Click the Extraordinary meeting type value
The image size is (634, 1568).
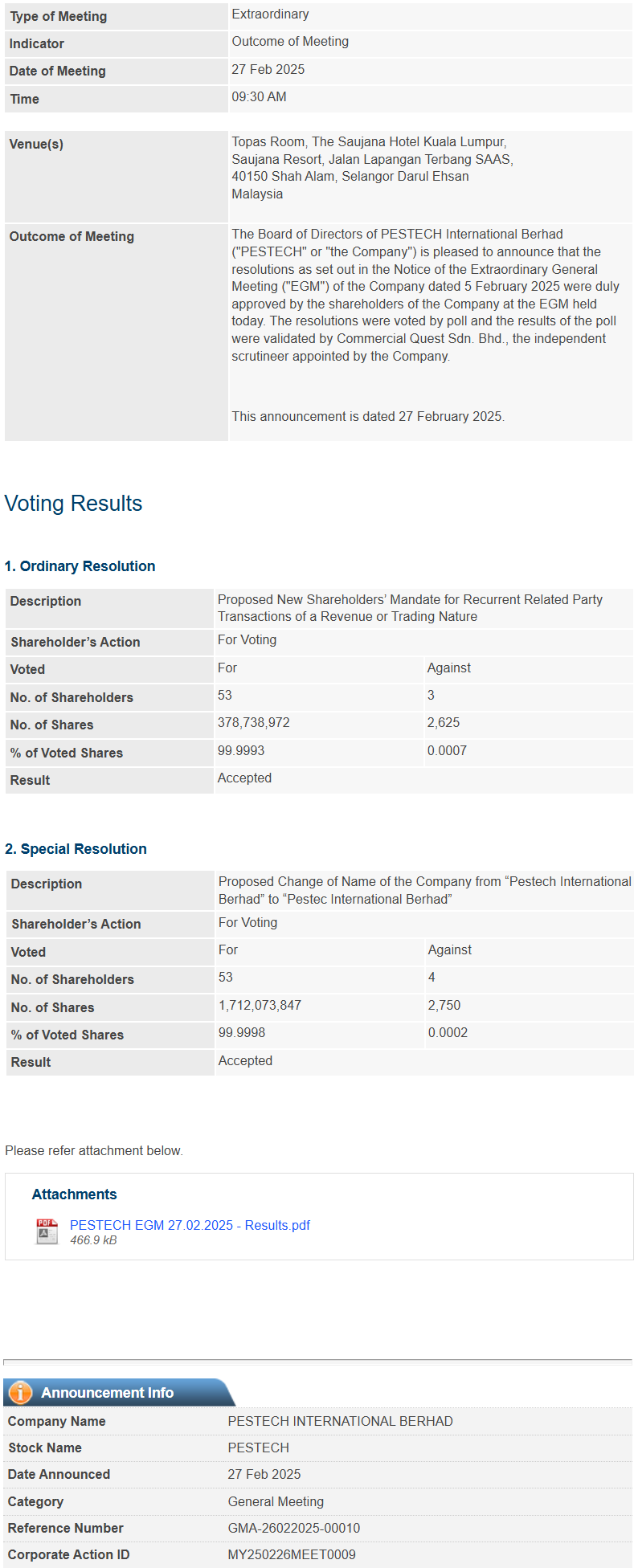tap(270, 14)
